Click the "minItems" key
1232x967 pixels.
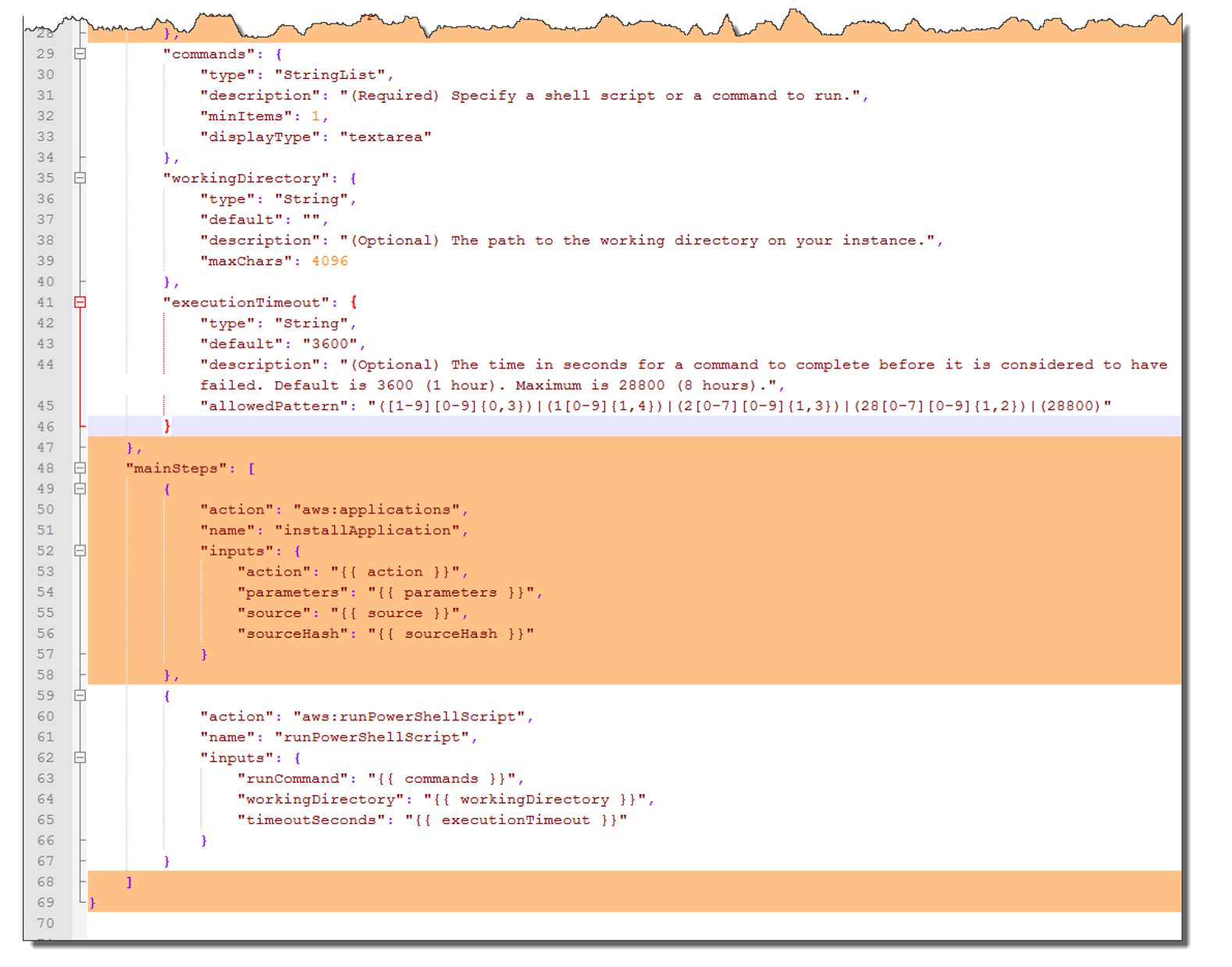point(246,116)
